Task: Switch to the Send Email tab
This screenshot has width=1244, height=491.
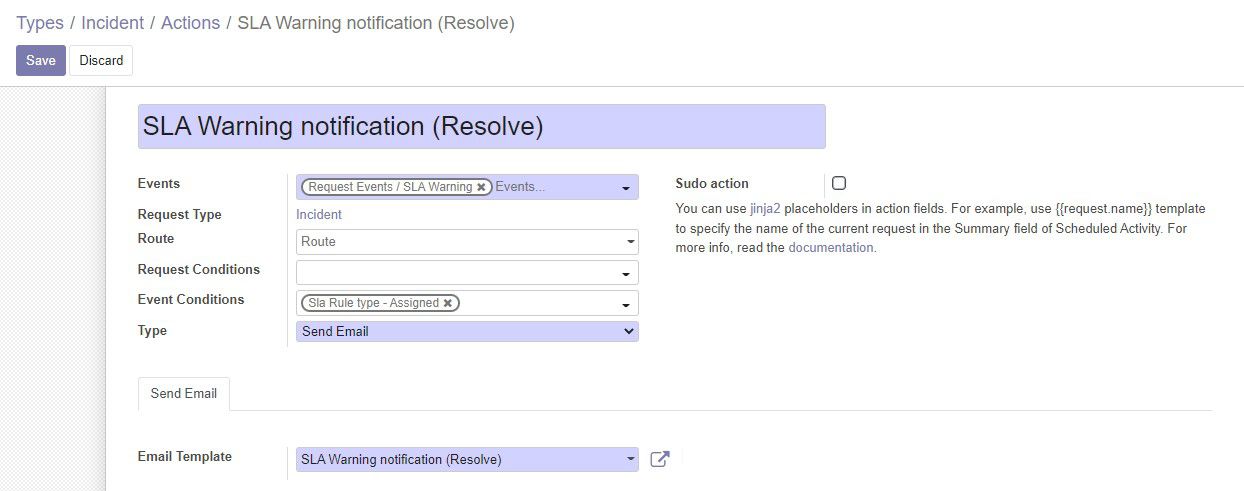Action: [184, 394]
